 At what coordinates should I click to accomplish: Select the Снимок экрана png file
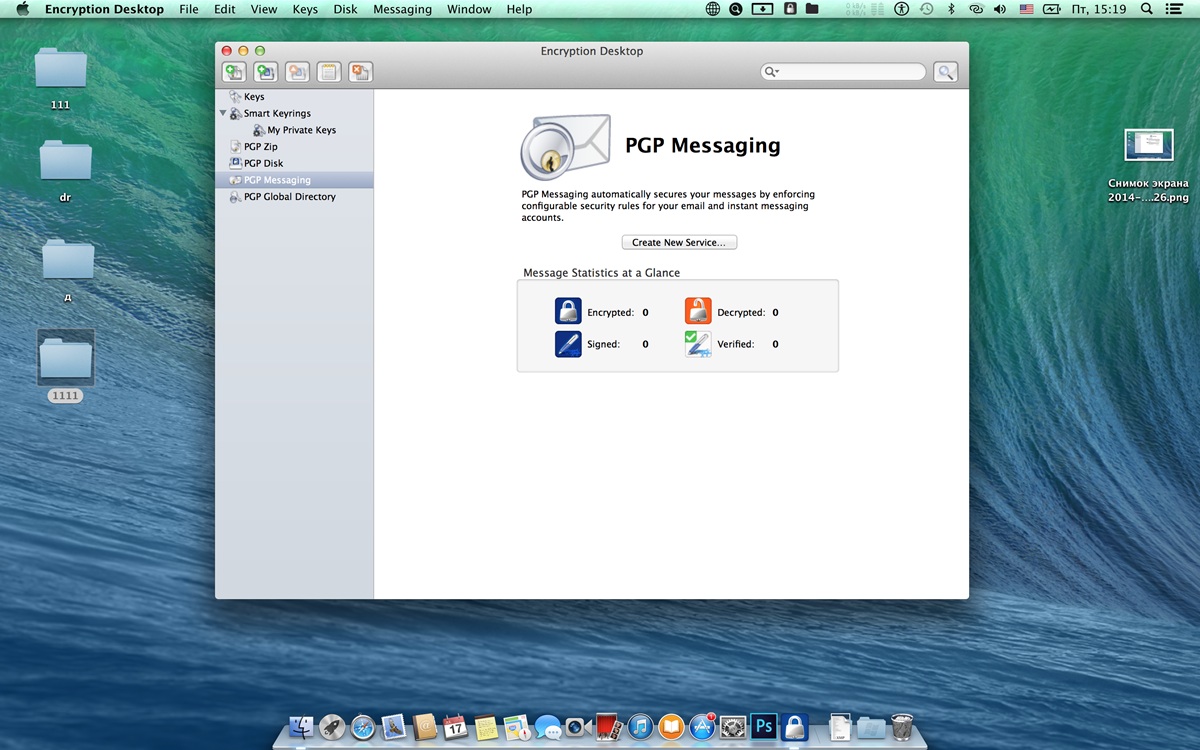point(1148,145)
